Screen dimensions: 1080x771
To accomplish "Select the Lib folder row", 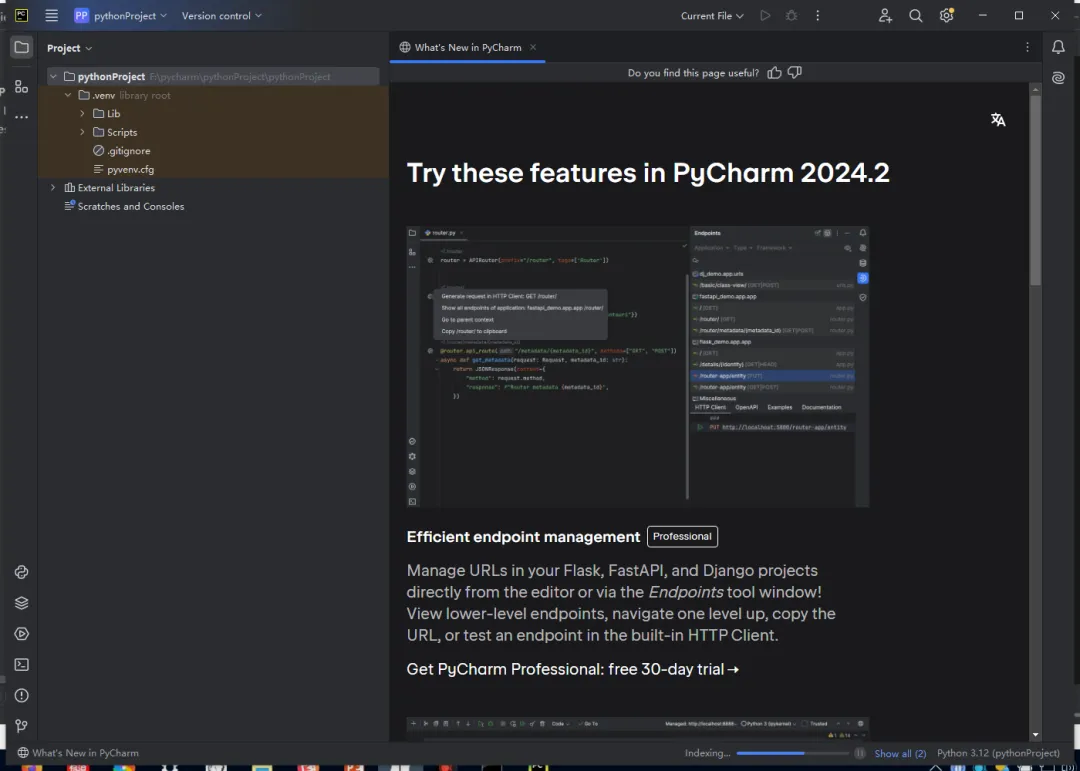I will 214,114.
